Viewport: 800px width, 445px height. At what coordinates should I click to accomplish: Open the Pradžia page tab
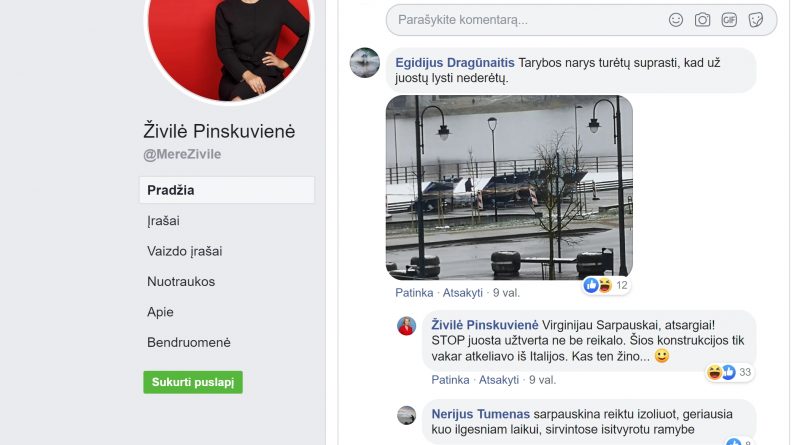pyautogui.click(x=227, y=190)
